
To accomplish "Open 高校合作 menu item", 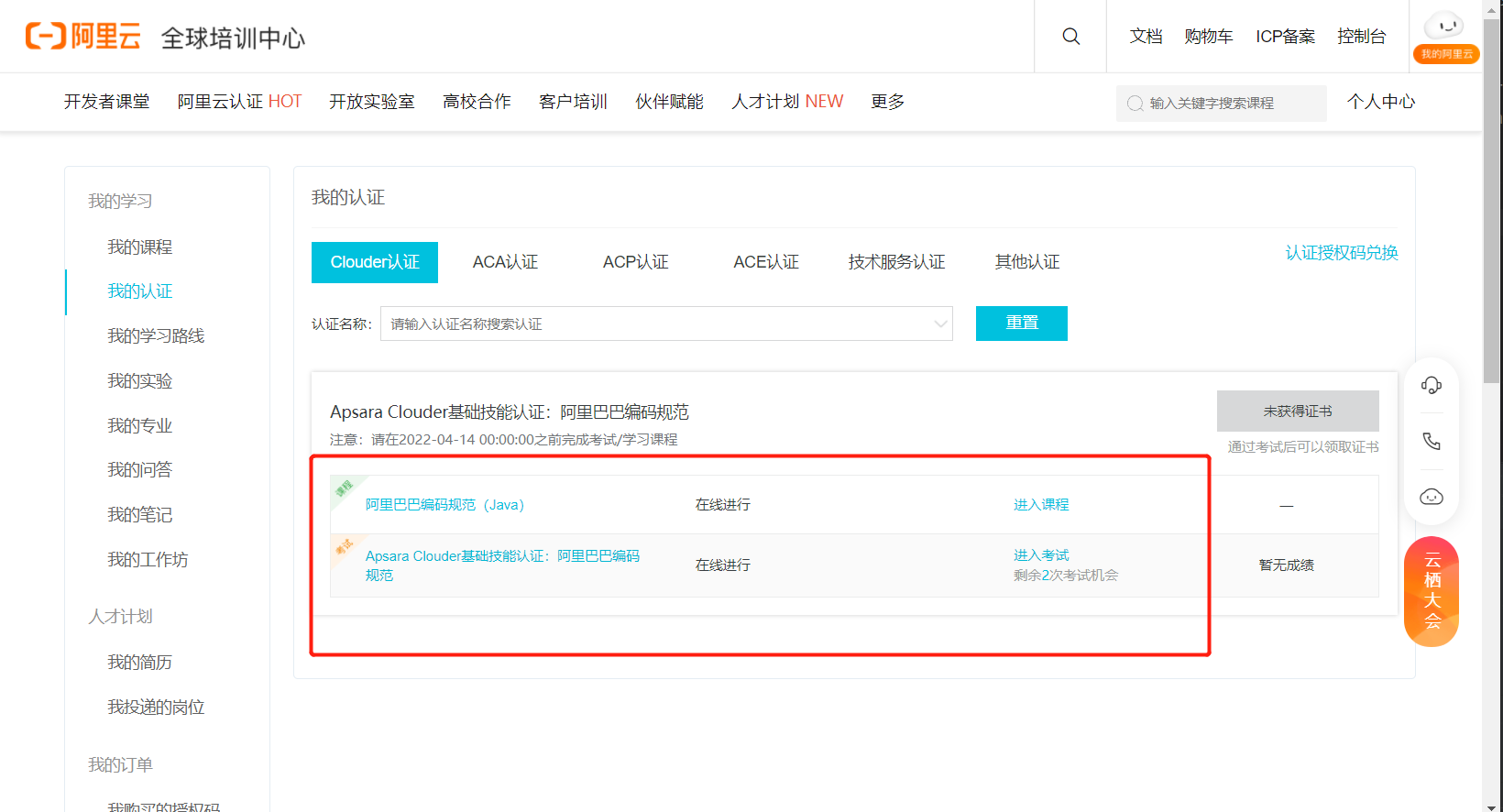I will (477, 102).
